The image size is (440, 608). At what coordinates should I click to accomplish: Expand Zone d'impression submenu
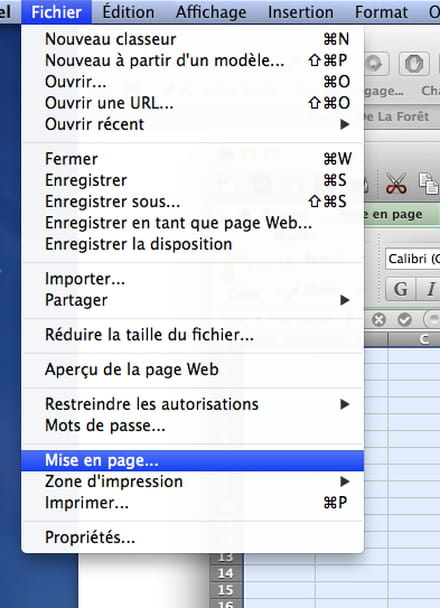click(x=193, y=482)
